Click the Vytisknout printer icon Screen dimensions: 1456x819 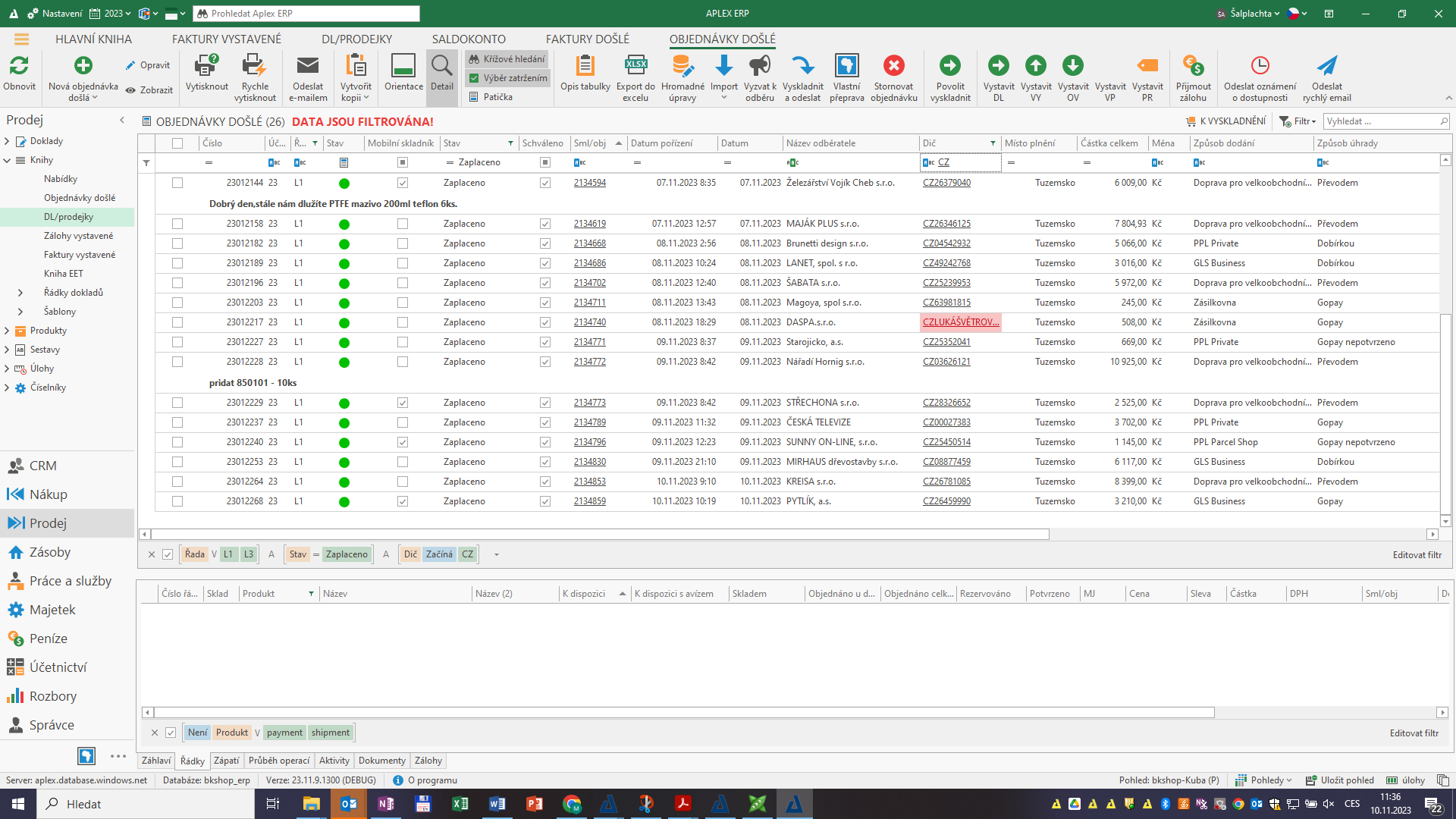[206, 67]
